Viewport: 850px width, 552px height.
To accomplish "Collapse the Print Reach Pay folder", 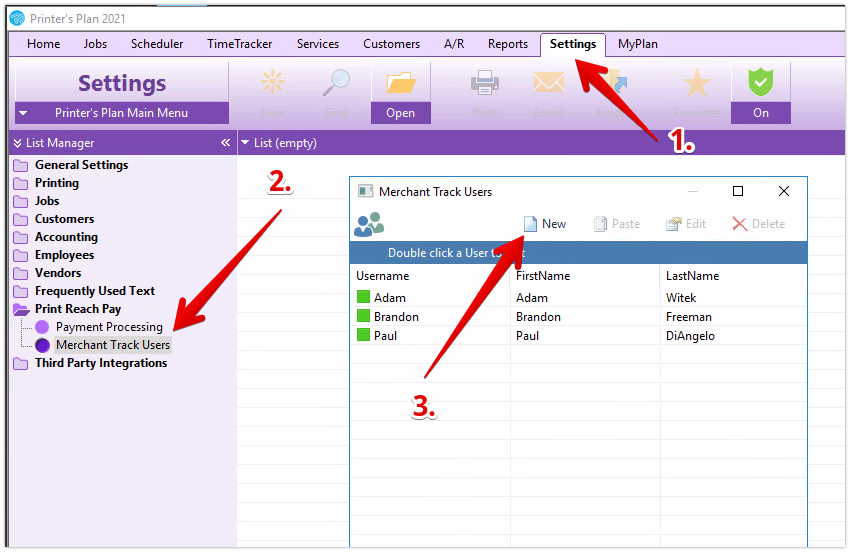I will click(x=78, y=309).
